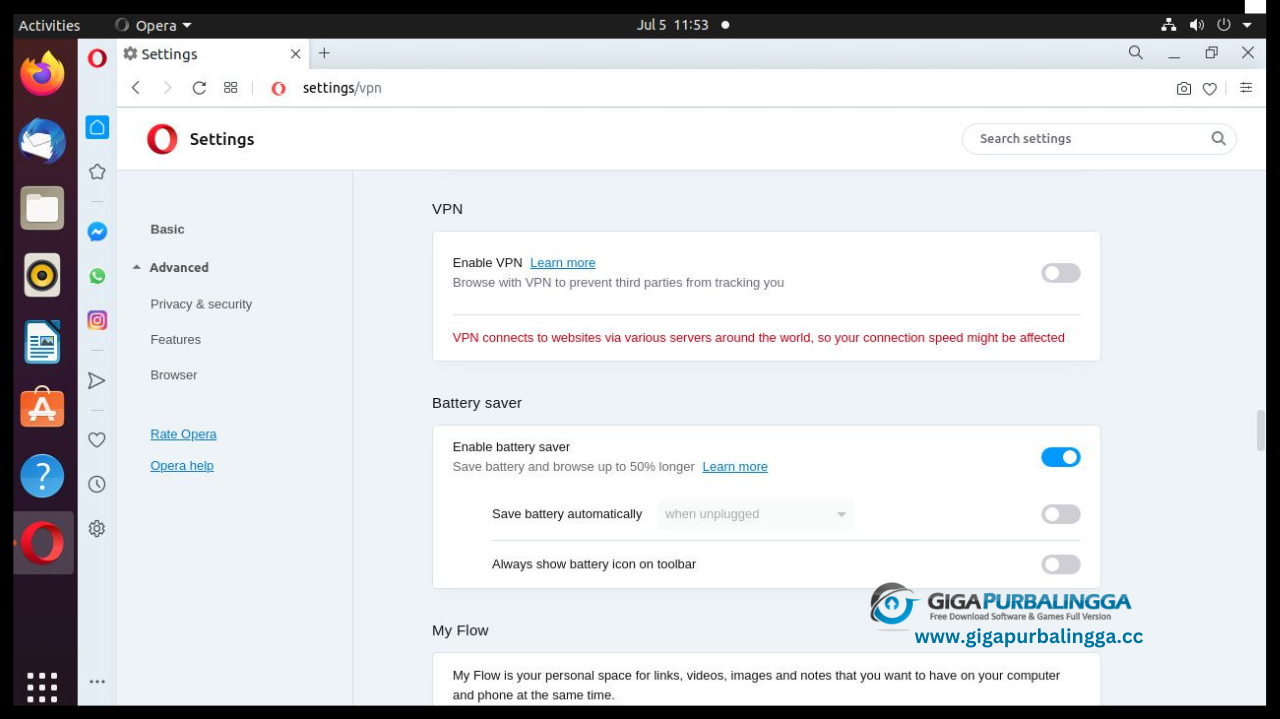Open Instagram in the sidebar

[97, 320]
